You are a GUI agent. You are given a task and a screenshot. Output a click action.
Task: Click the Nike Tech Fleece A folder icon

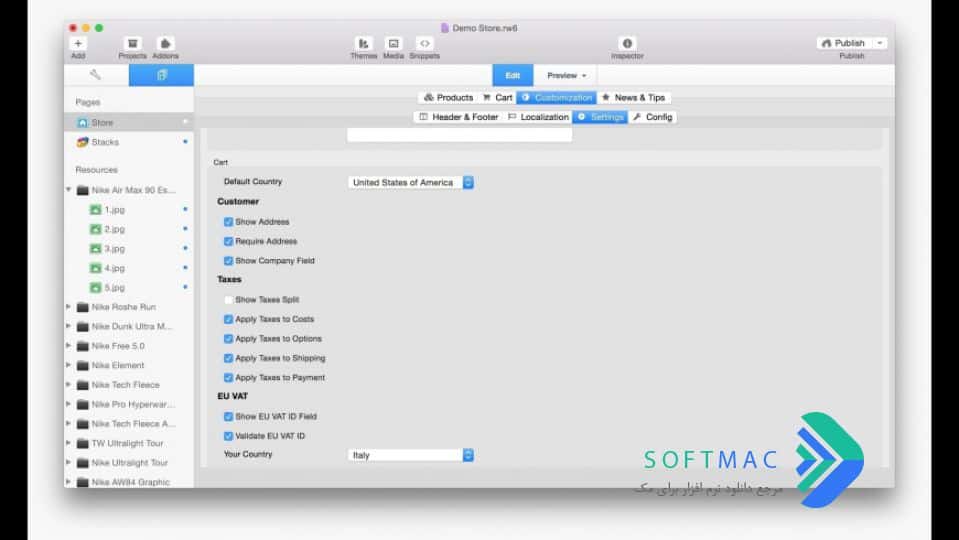(83, 424)
